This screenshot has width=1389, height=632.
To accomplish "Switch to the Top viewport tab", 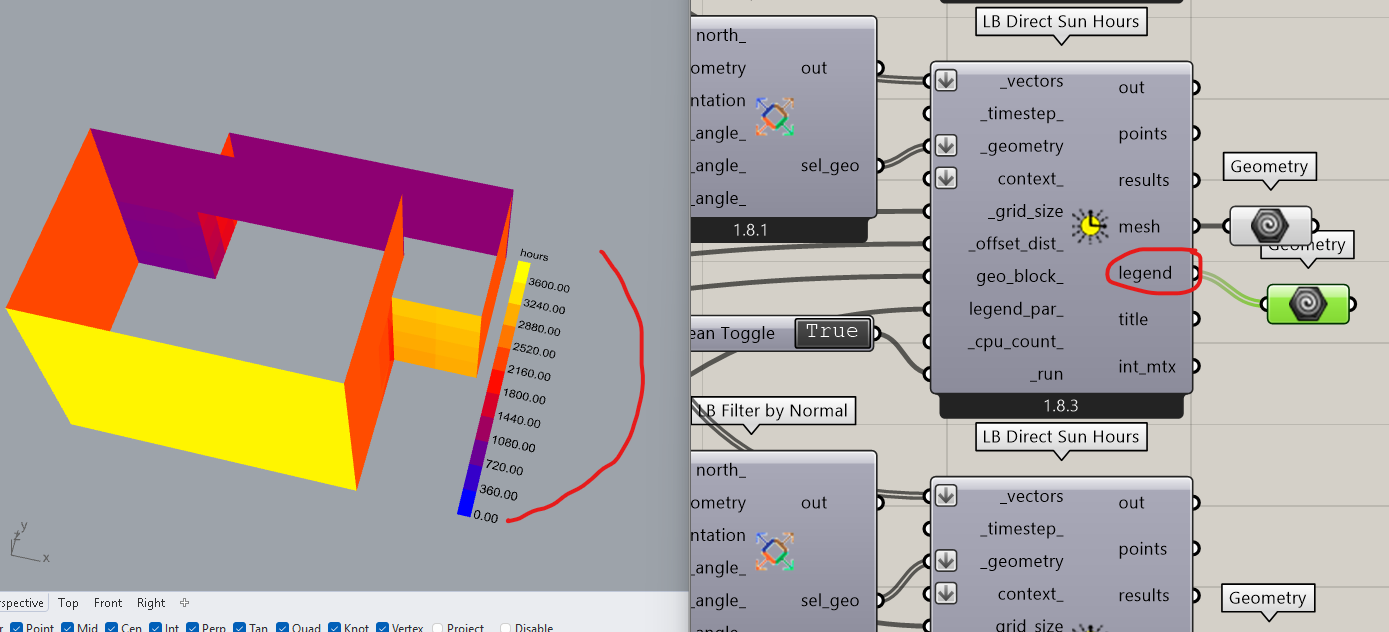I will point(68,603).
